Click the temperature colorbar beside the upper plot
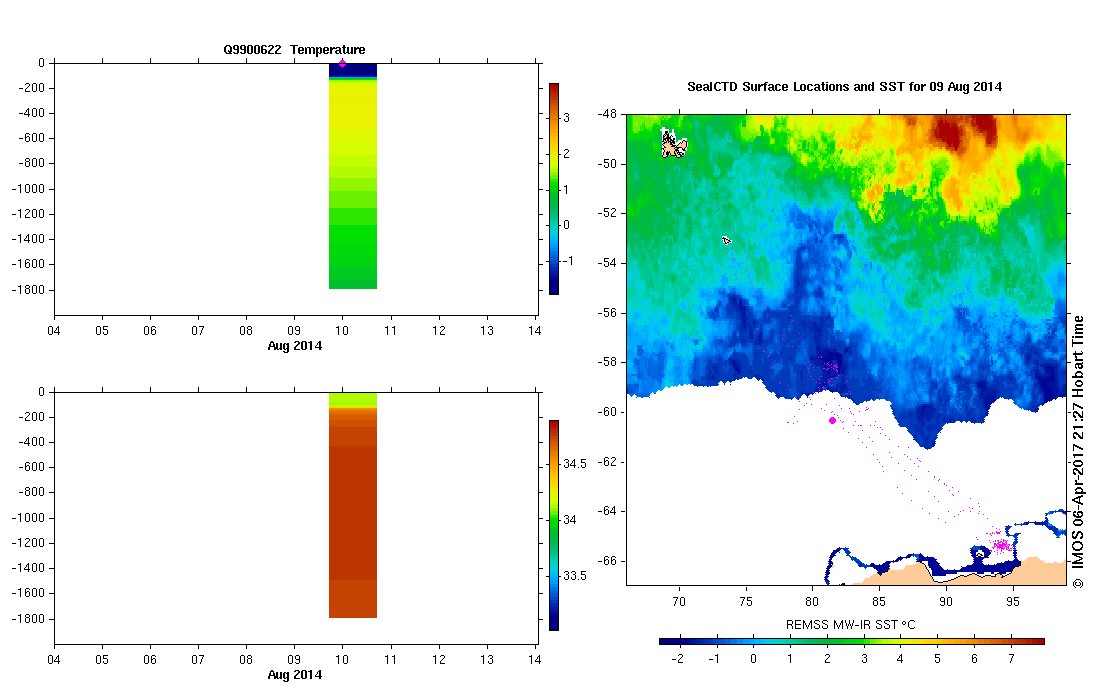The height and width of the screenshot is (700, 1099). pyautogui.click(x=554, y=188)
